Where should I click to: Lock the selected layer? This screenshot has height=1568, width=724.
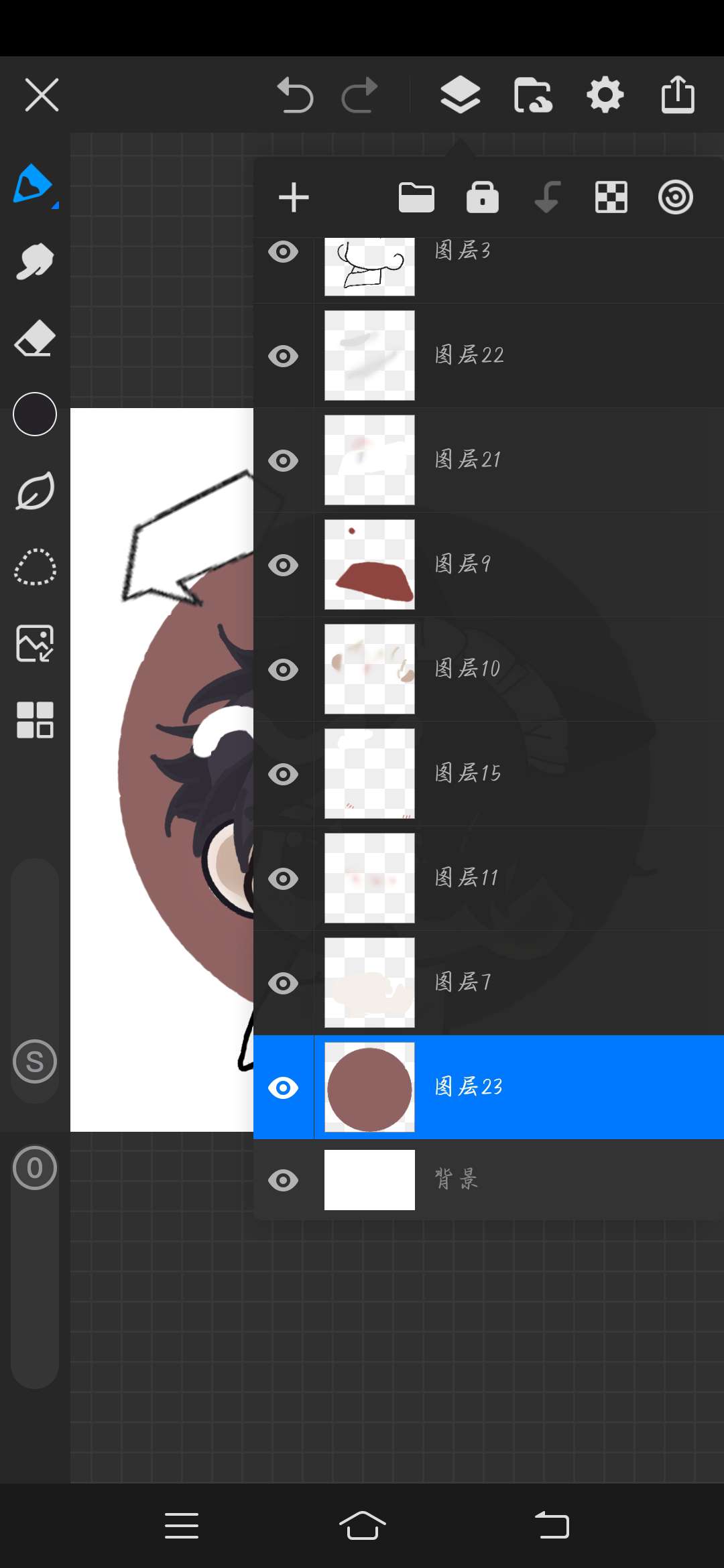pos(483,198)
